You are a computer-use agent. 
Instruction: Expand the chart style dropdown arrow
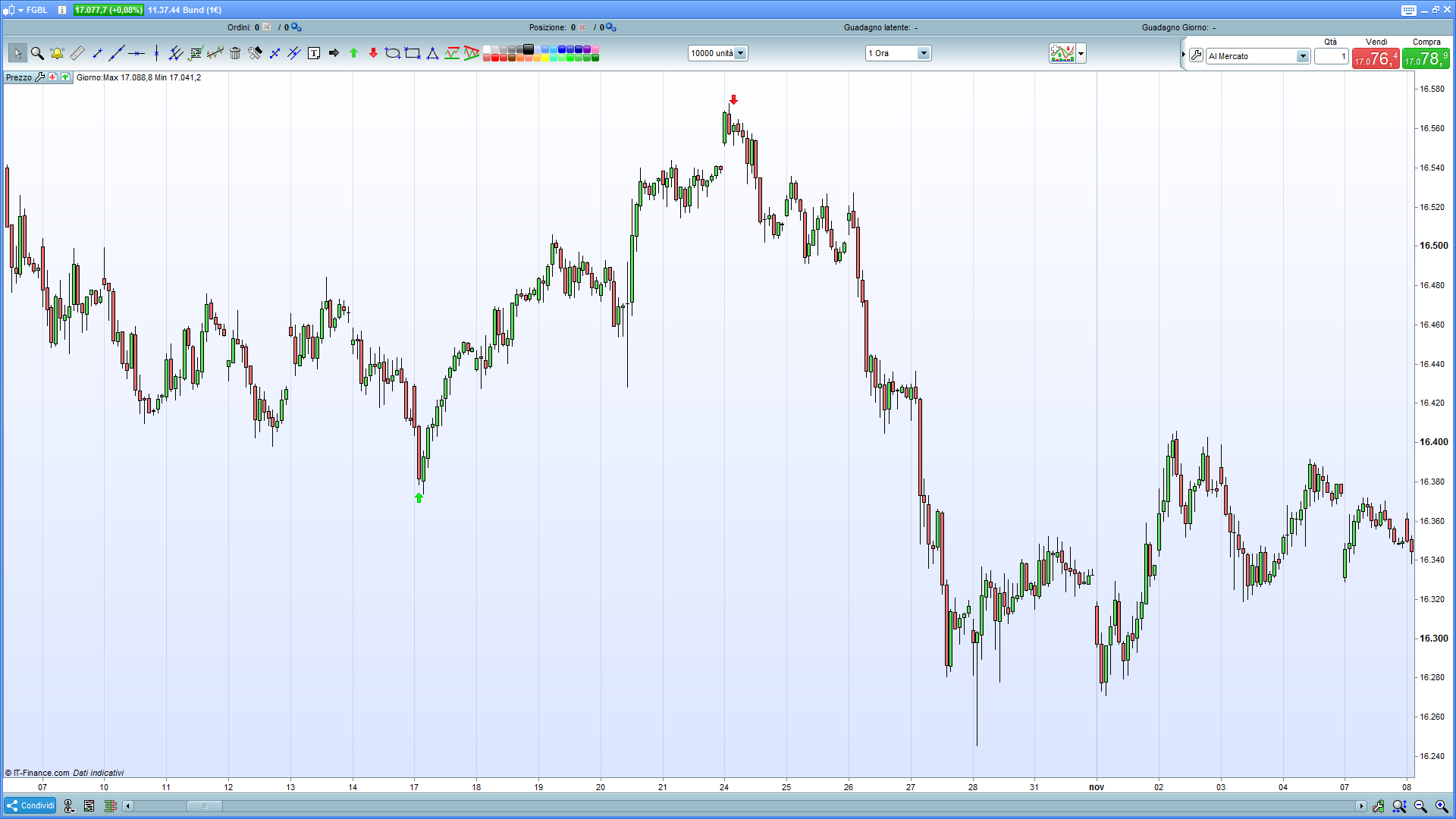pos(1081,53)
